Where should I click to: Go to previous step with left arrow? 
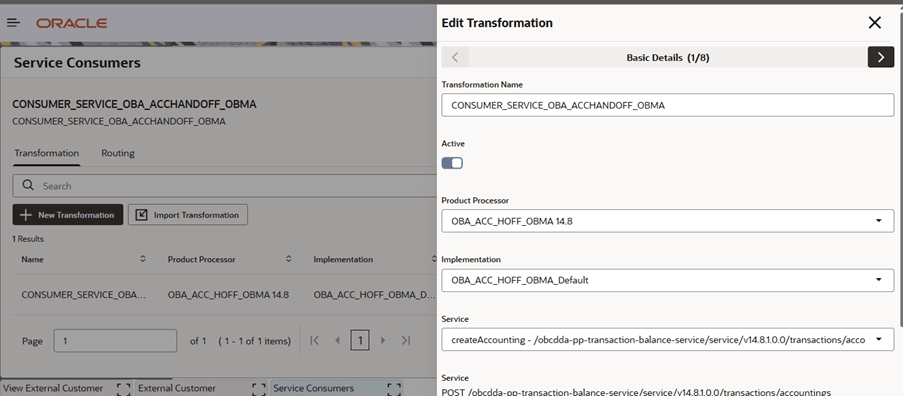(455, 57)
